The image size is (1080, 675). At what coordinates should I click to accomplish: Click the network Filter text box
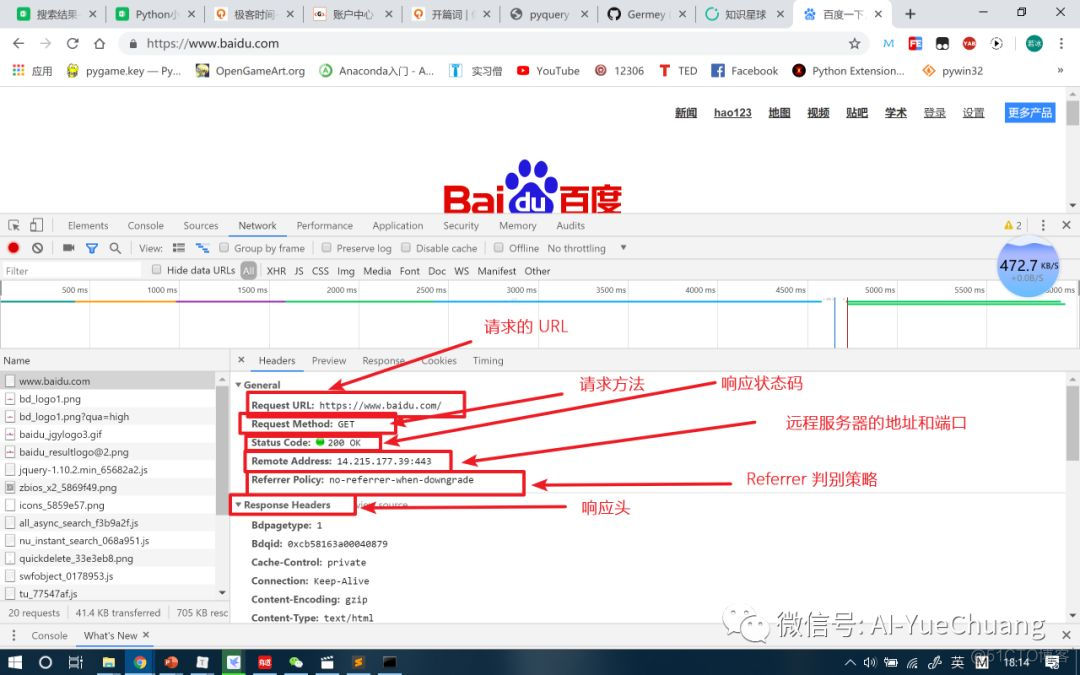(x=72, y=271)
